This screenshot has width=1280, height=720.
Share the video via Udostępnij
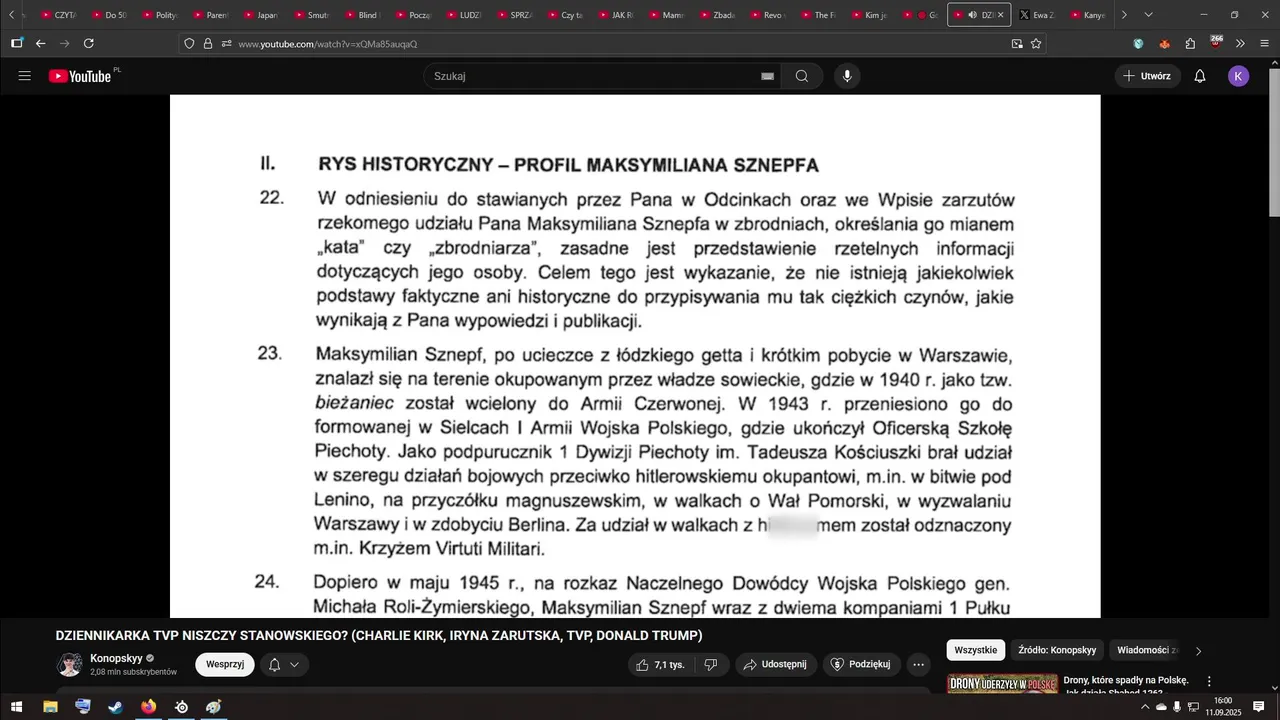tap(776, 665)
